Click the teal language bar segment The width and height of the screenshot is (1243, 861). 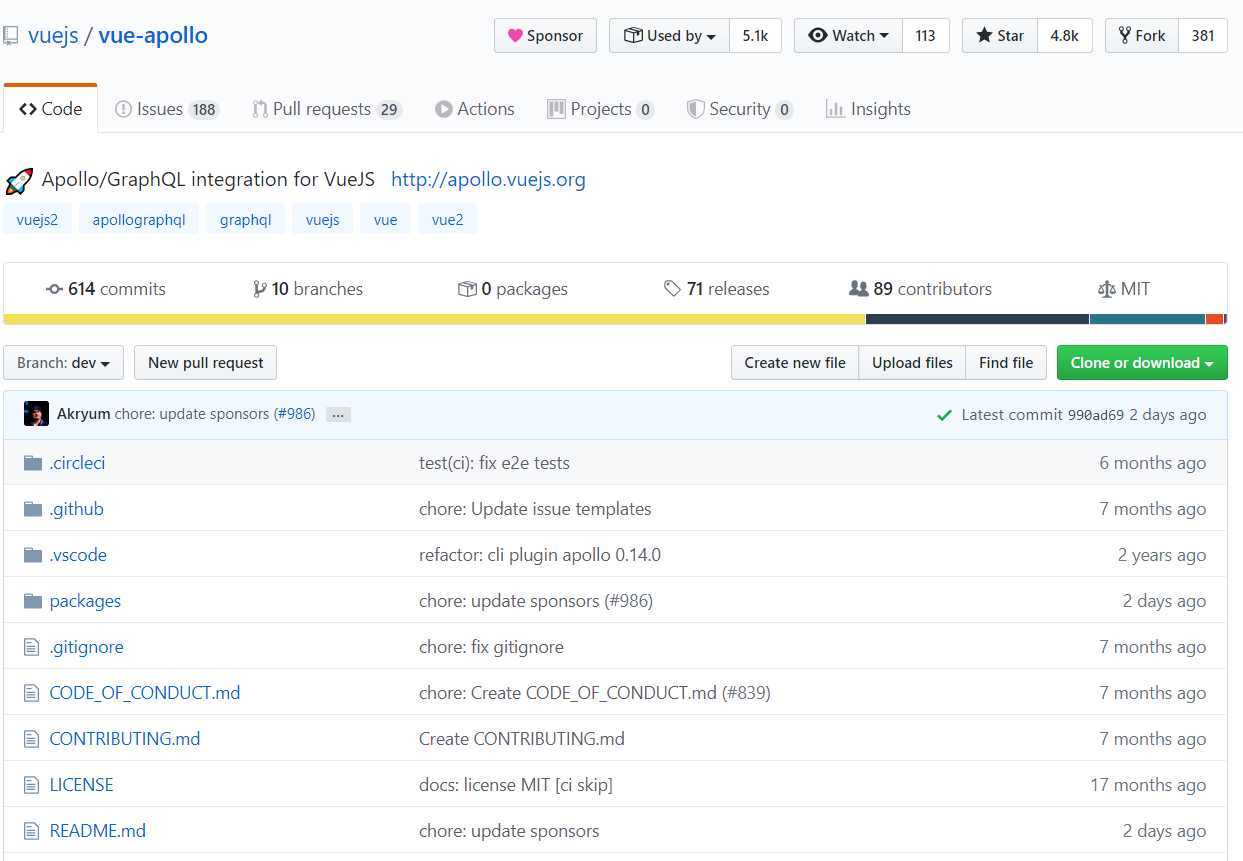point(1147,319)
